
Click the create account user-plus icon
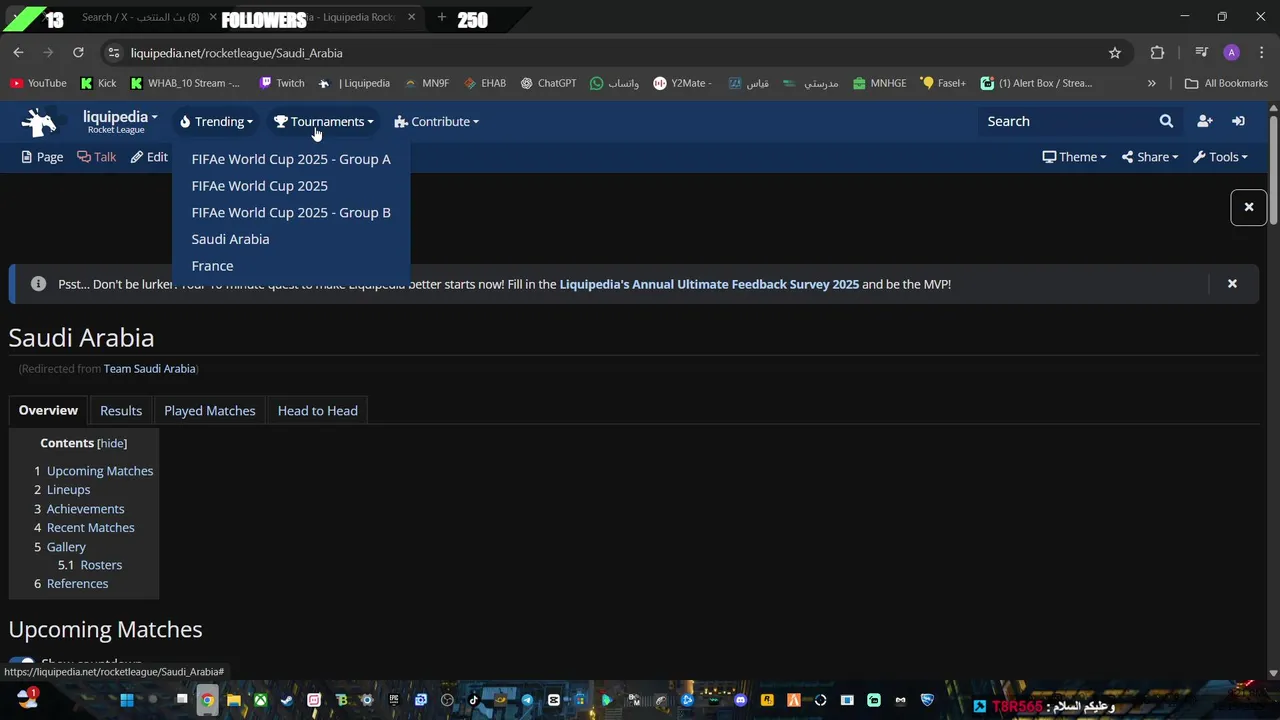click(x=1204, y=121)
